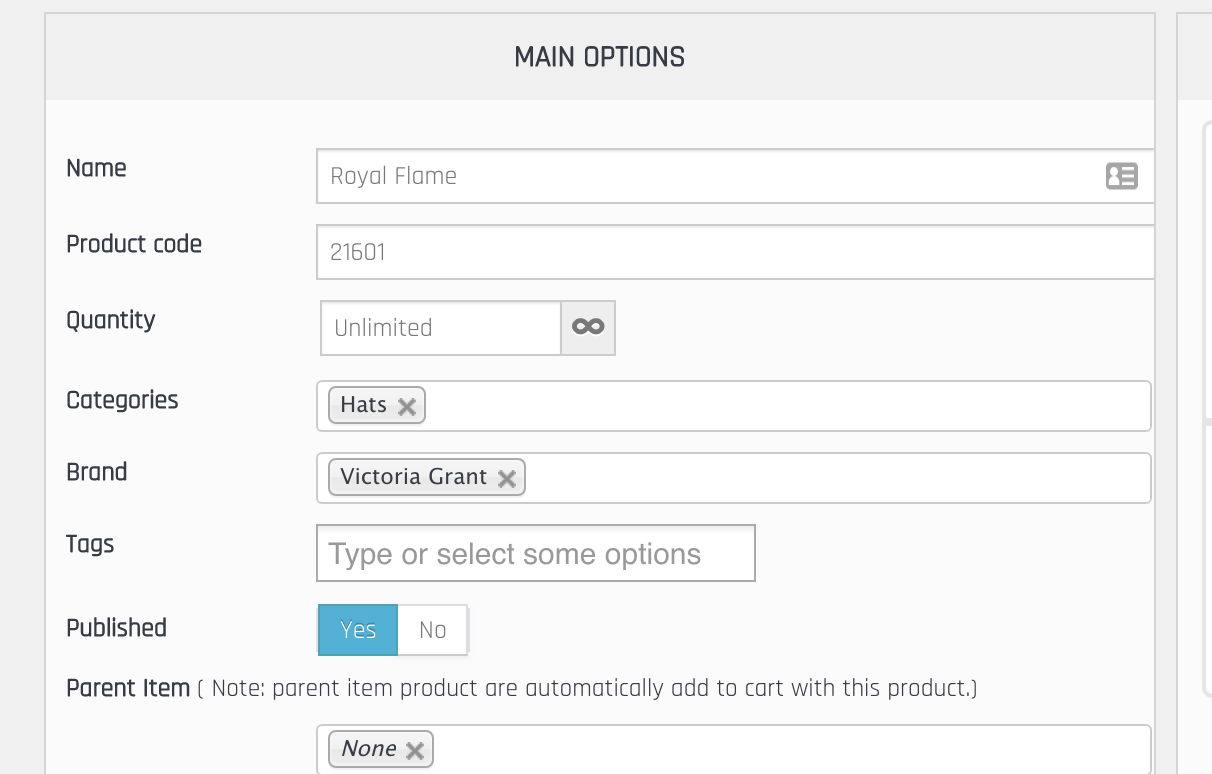Select the Hats tag label
The width and height of the screenshot is (1212, 774).
point(363,405)
